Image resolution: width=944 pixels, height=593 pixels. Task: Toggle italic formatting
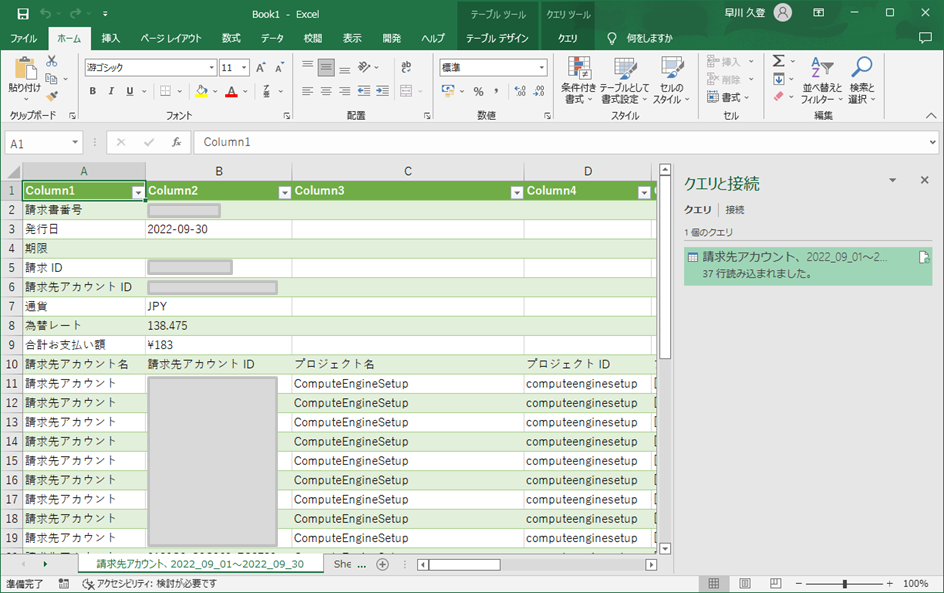(x=111, y=91)
